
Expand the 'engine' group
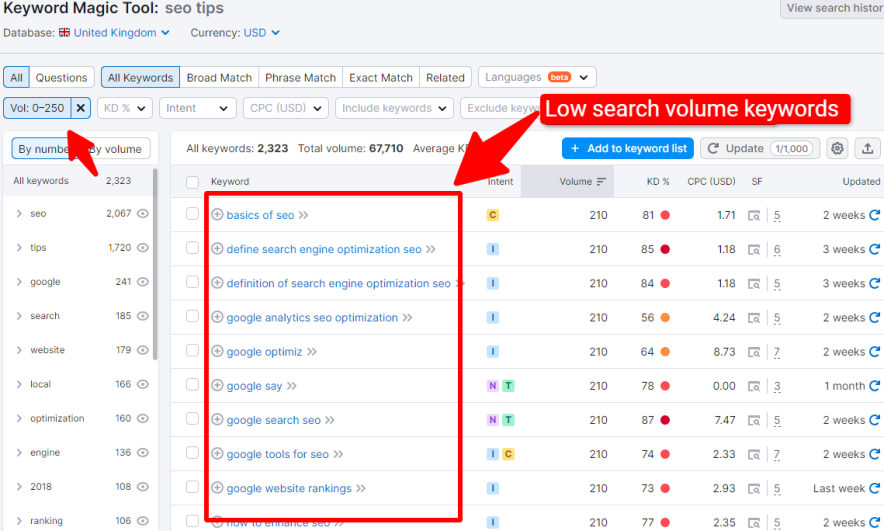point(19,452)
